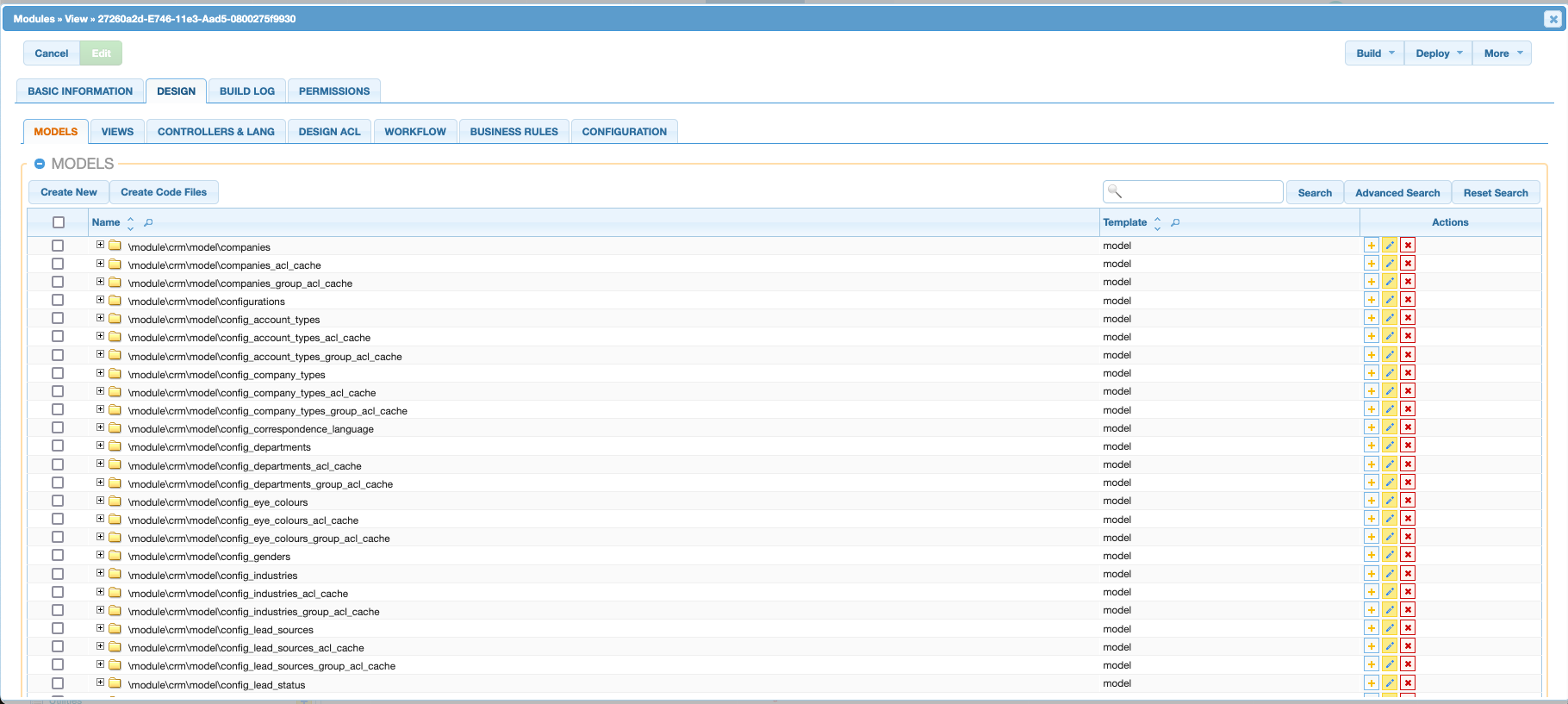Expand the companies model tree node

point(100,245)
